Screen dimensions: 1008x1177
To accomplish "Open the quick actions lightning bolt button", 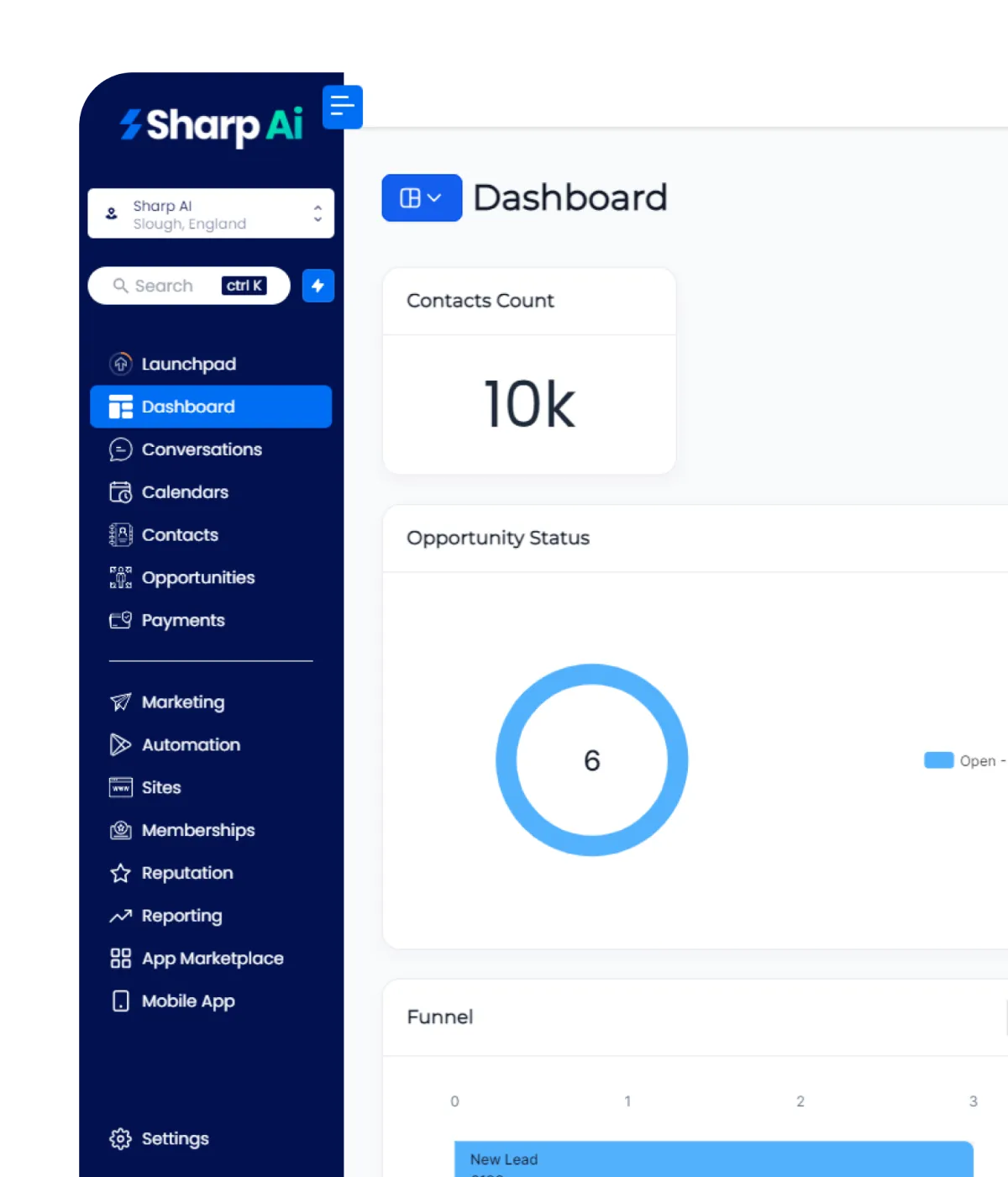I will [318, 286].
